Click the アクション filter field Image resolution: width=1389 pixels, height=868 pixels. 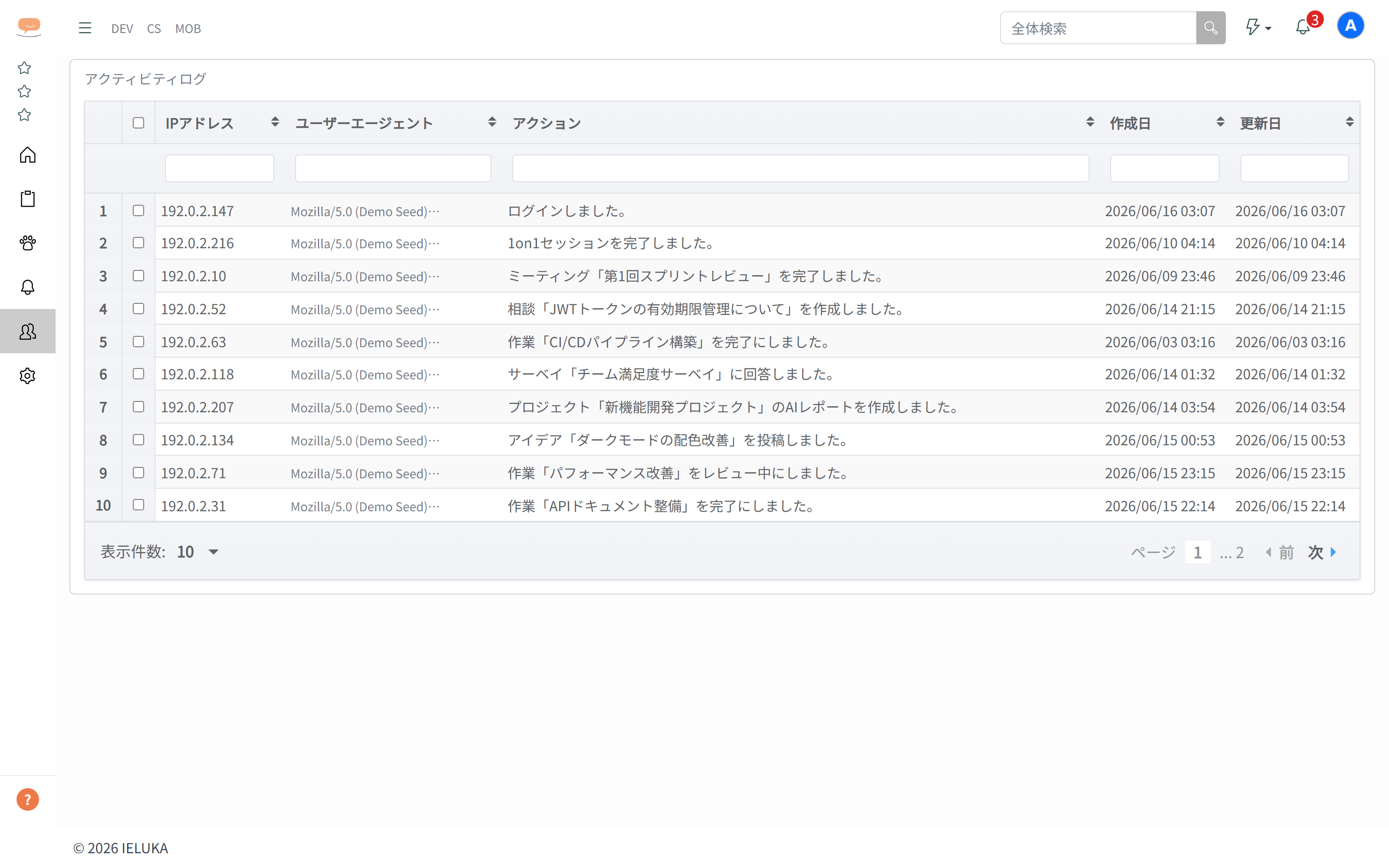(x=801, y=168)
